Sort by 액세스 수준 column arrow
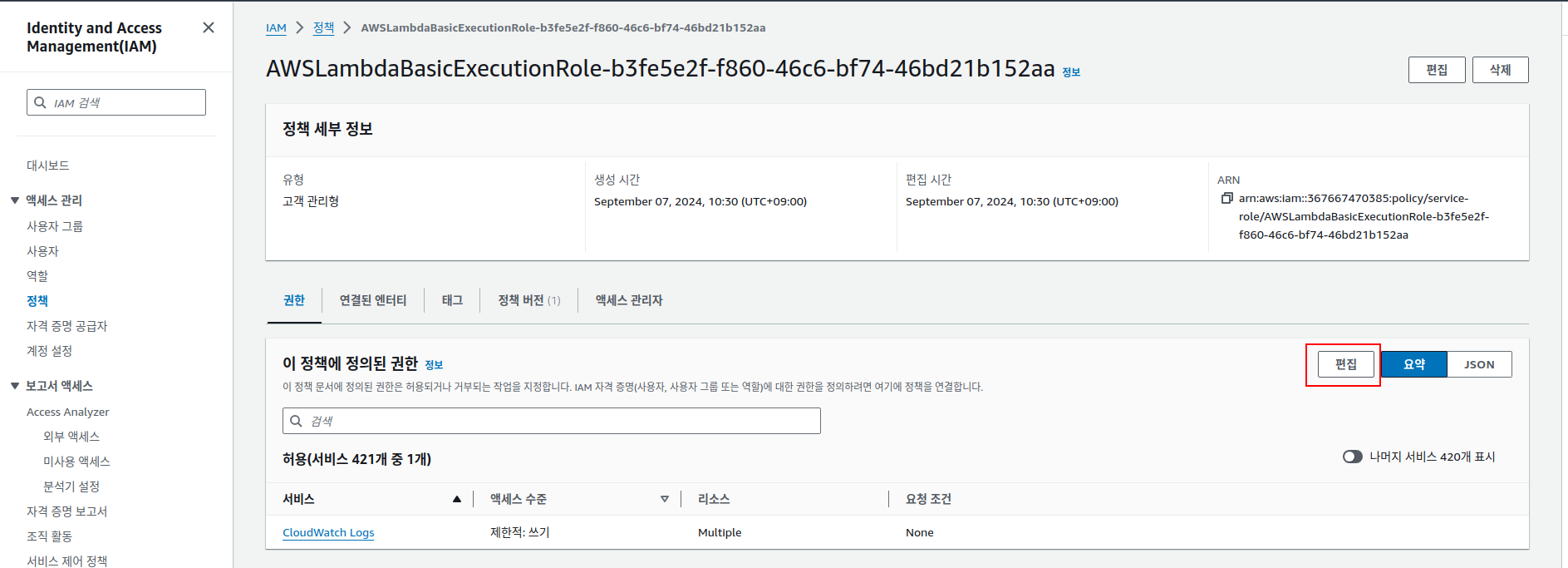 [664, 499]
